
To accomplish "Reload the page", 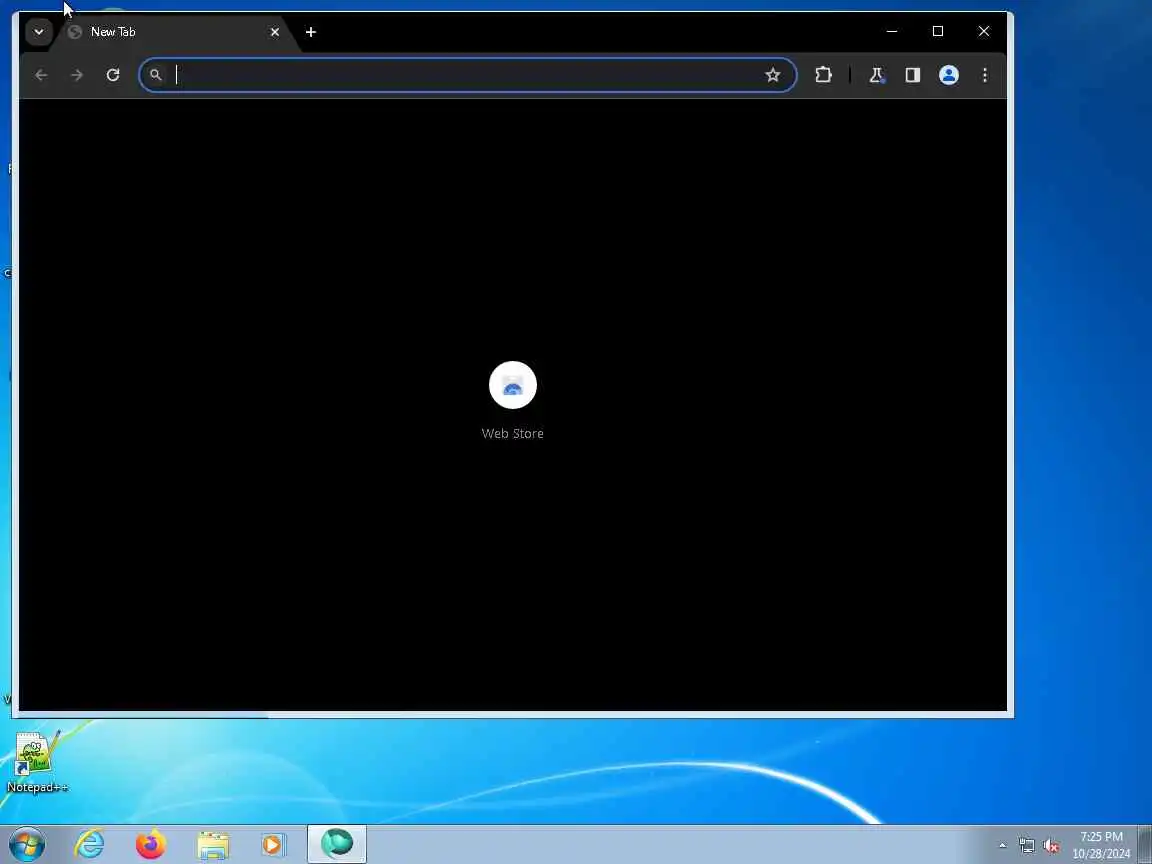I will click(112, 75).
